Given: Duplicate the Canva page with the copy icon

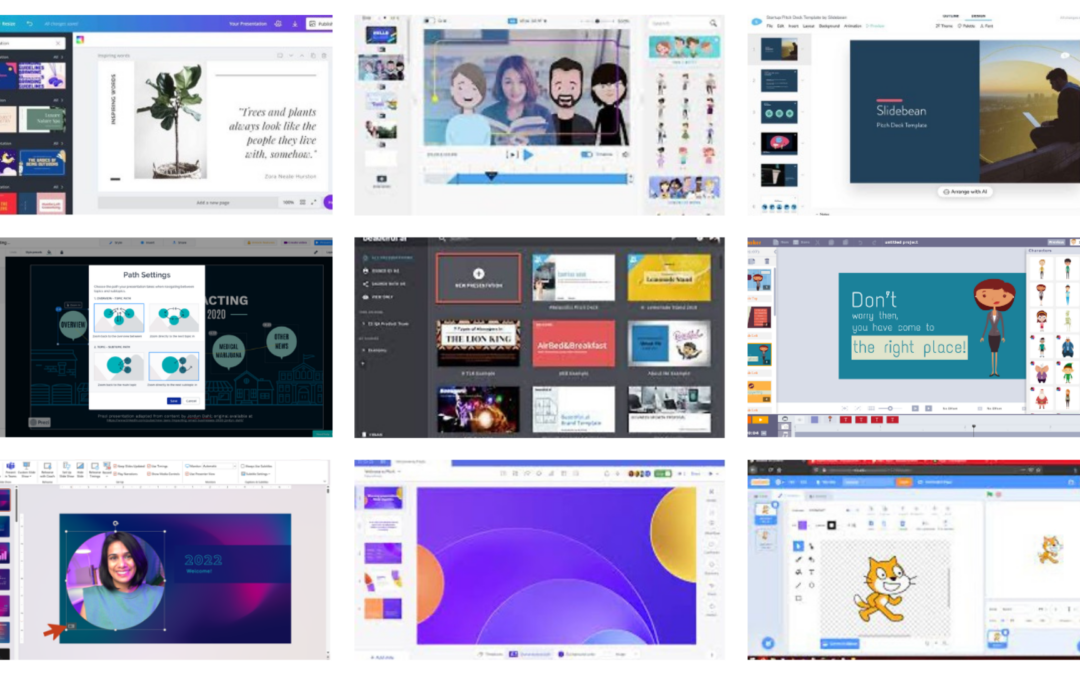Looking at the screenshot, I should click(x=313, y=55).
